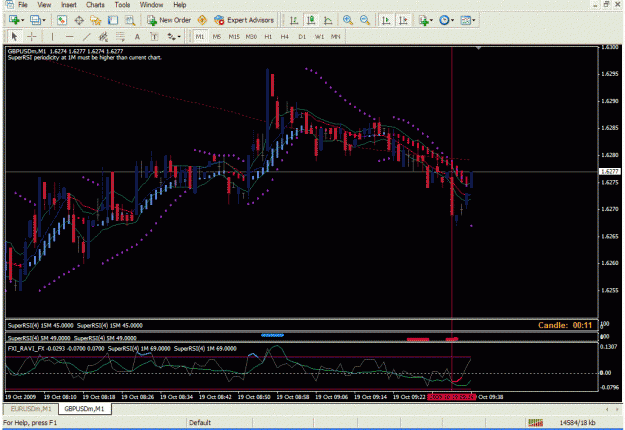Open the File menu
The image size is (625, 430).
pos(23,5)
